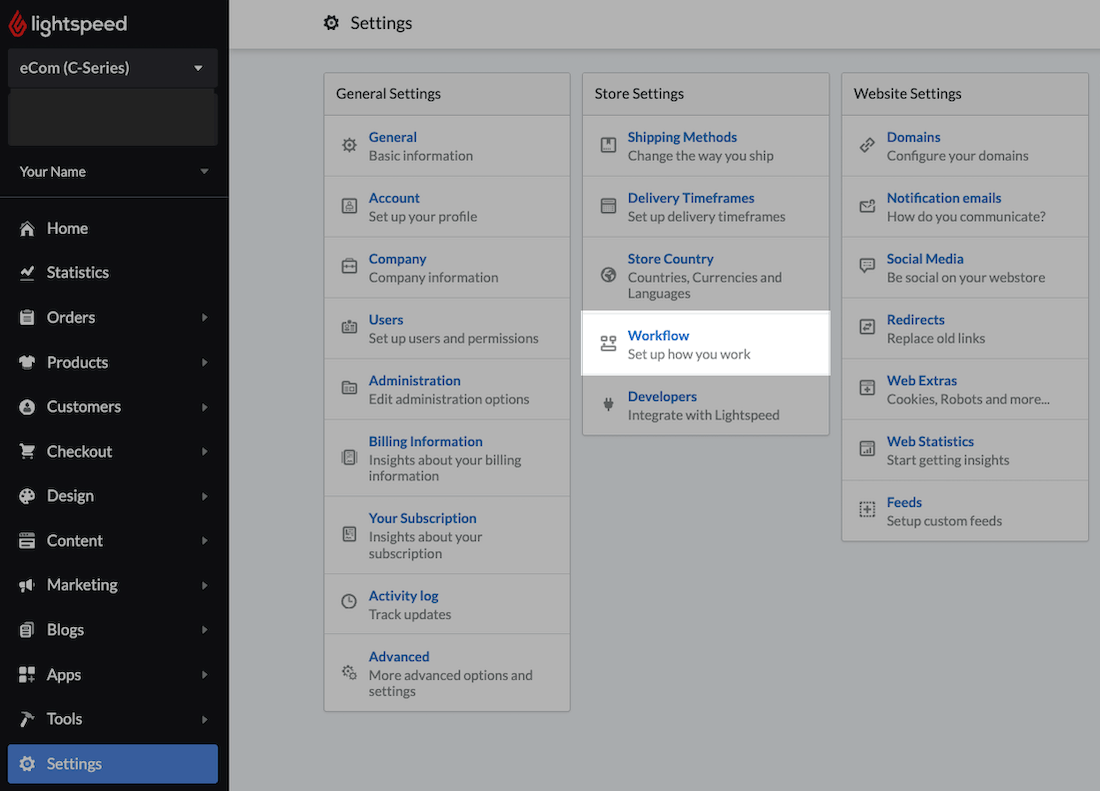This screenshot has height=791, width=1100.
Task: Click the Design globe icon
Action: coord(26,495)
